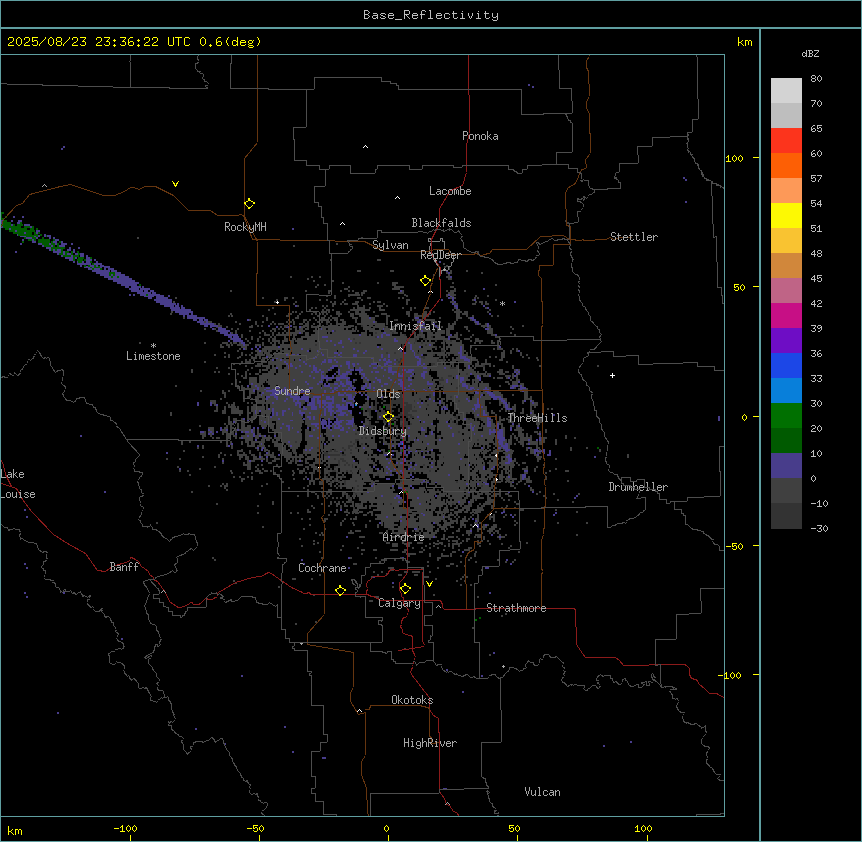Select the HighRiver label
862x842 pixels.
430,743
